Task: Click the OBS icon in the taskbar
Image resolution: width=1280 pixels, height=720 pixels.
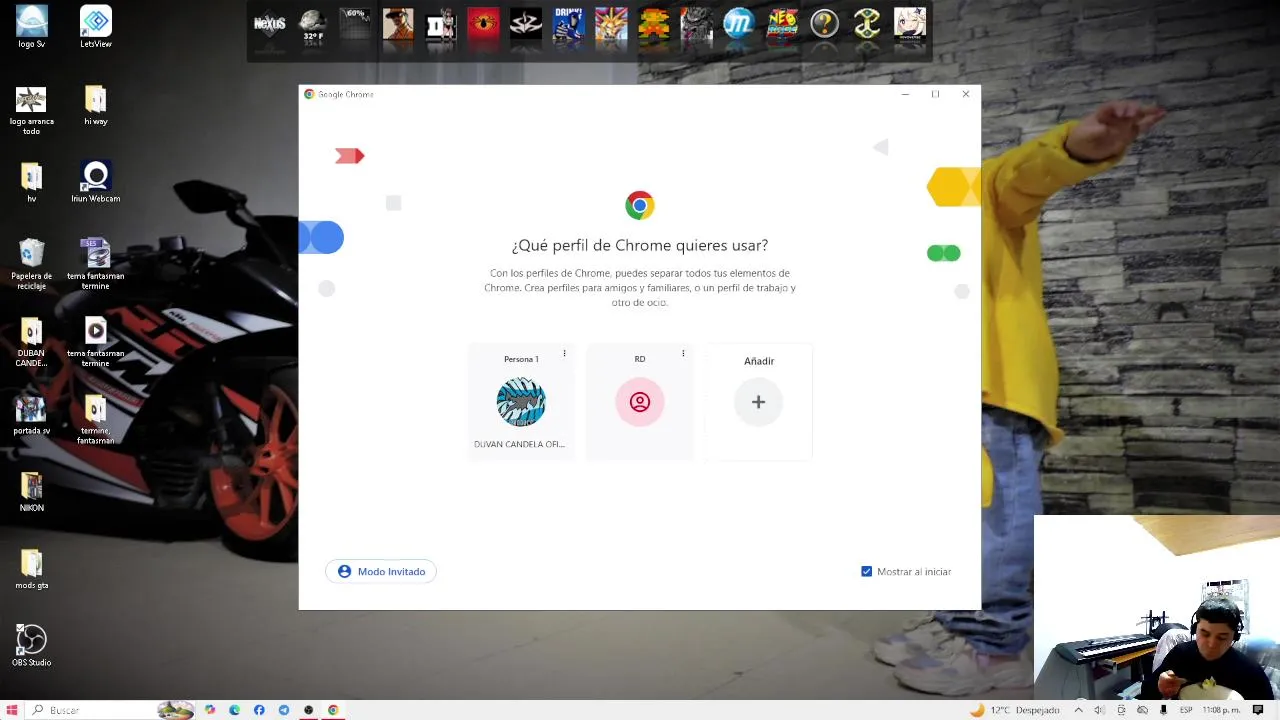Action: click(x=308, y=710)
